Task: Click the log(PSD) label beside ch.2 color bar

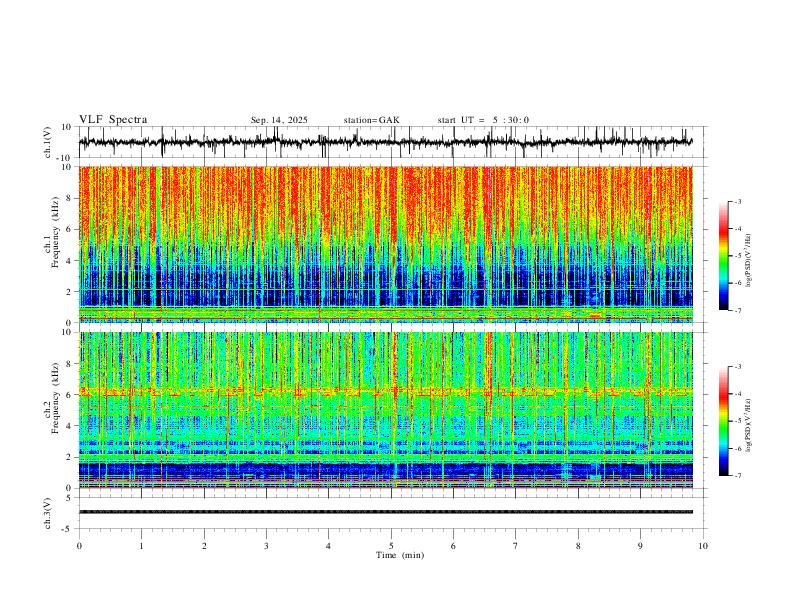Action: 748,426
